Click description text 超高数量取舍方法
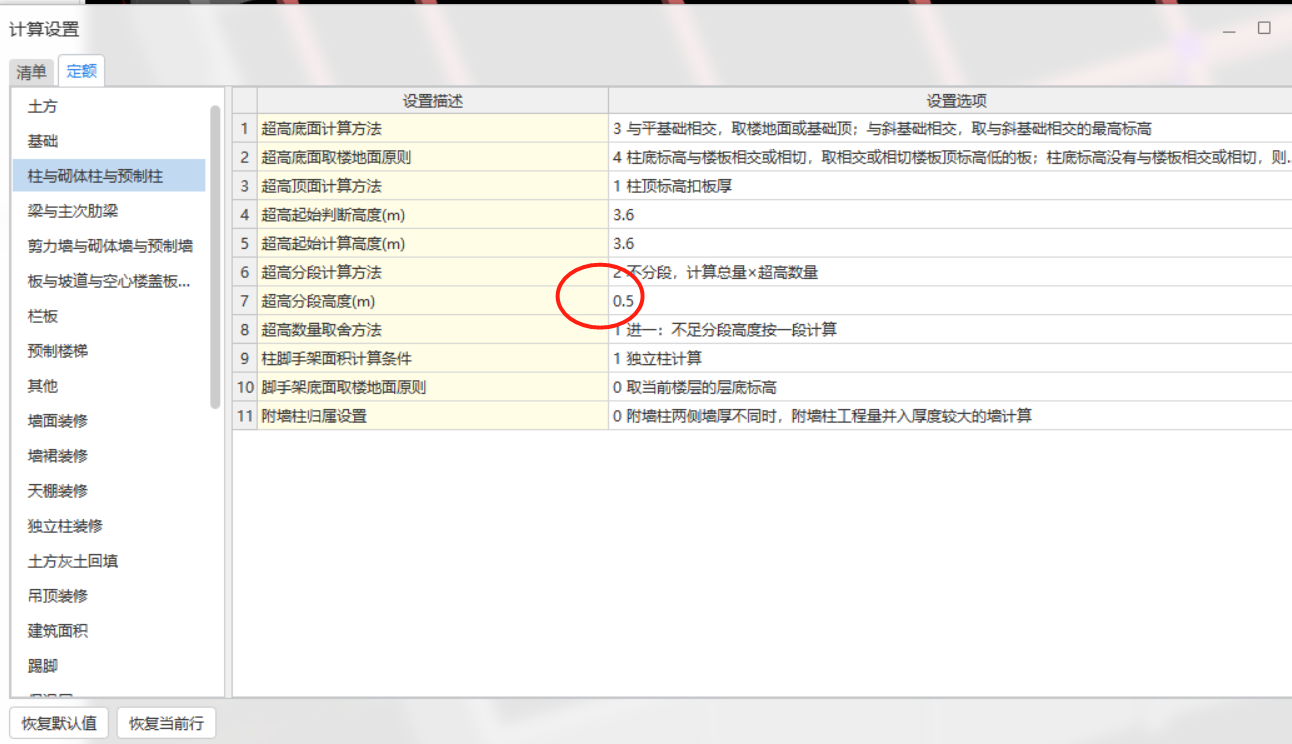Screen dimensions: 1292x744 [321, 330]
